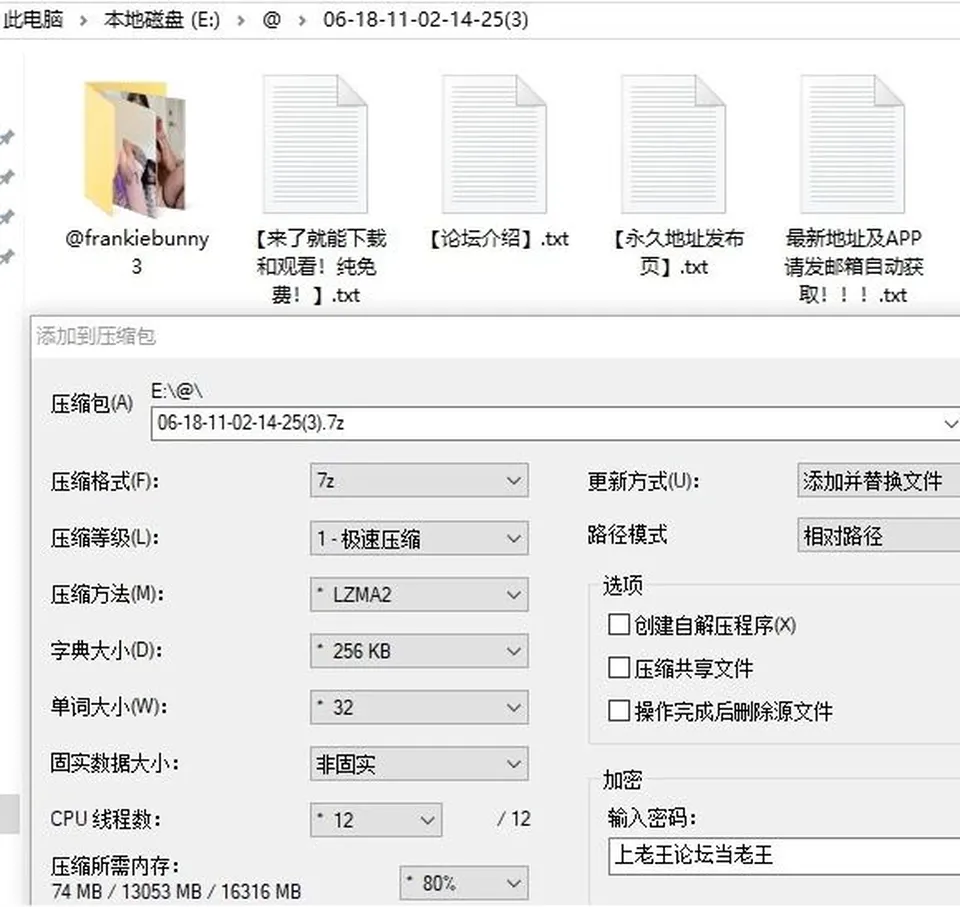This screenshot has height=907, width=960.
Task: Click the 输入密码 password field
Action: click(784, 856)
